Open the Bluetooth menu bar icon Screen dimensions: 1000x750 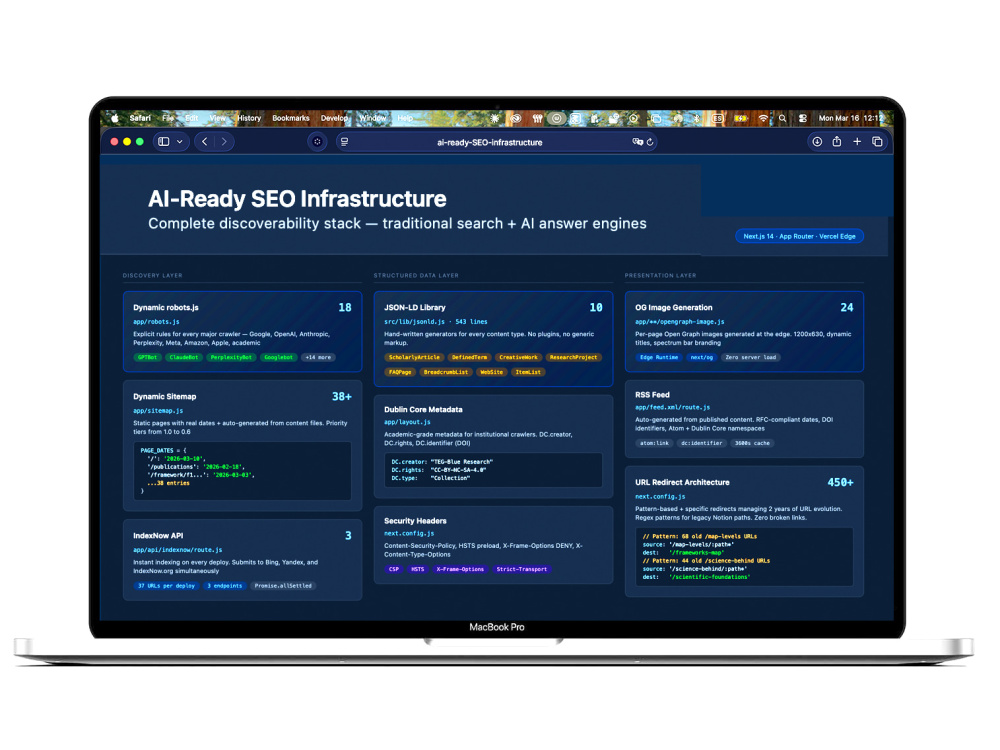coord(696,118)
